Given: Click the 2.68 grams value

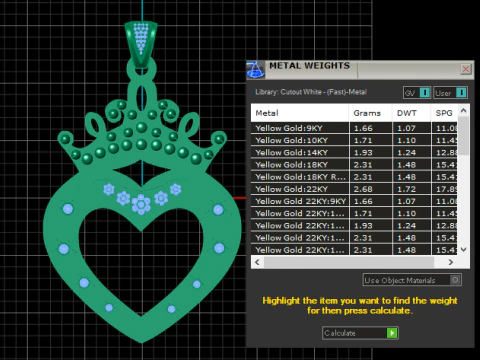Looking at the screenshot, I should coord(363,189).
